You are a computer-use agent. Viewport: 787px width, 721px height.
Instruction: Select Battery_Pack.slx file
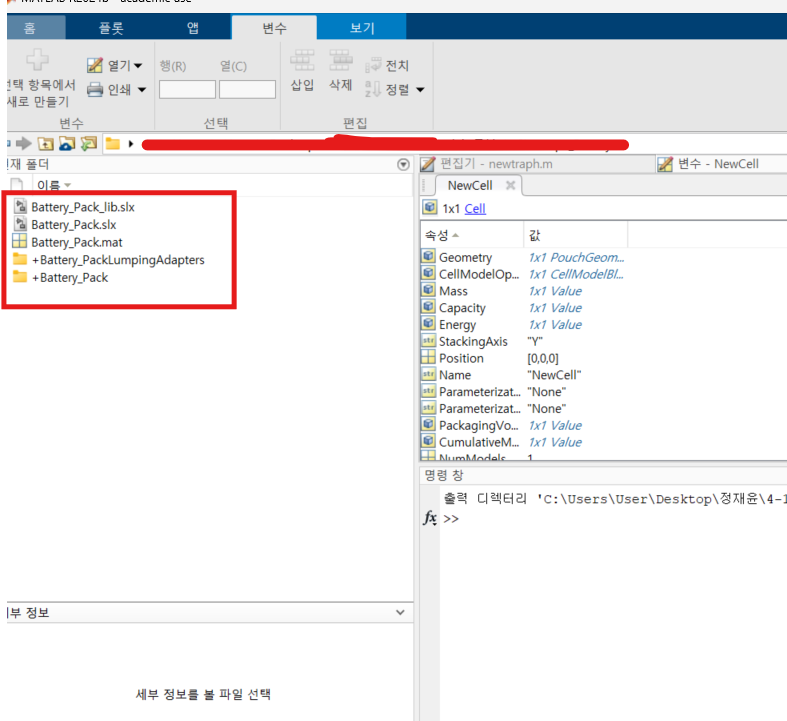point(74,224)
